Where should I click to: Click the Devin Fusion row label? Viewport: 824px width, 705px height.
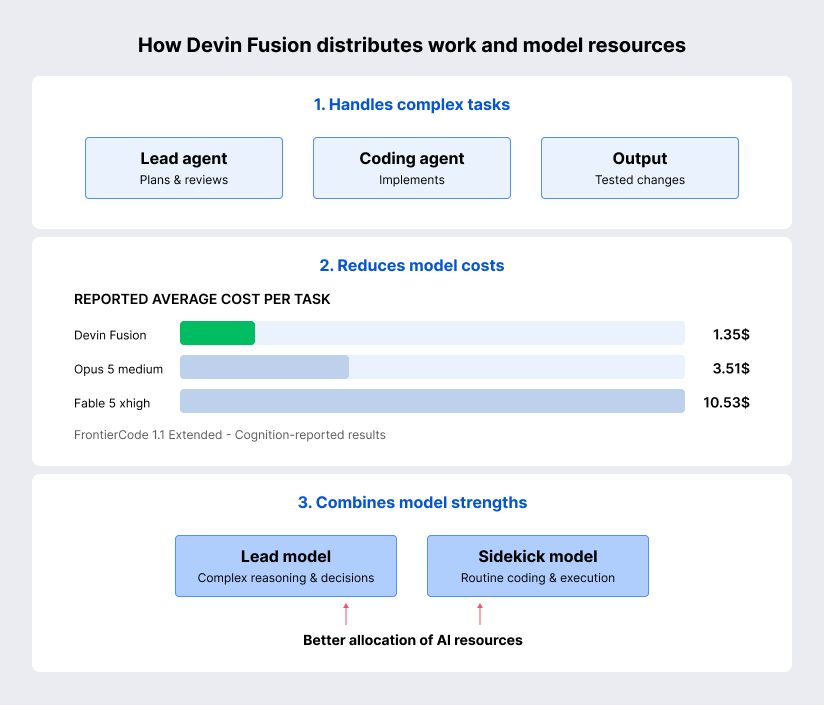[110, 335]
